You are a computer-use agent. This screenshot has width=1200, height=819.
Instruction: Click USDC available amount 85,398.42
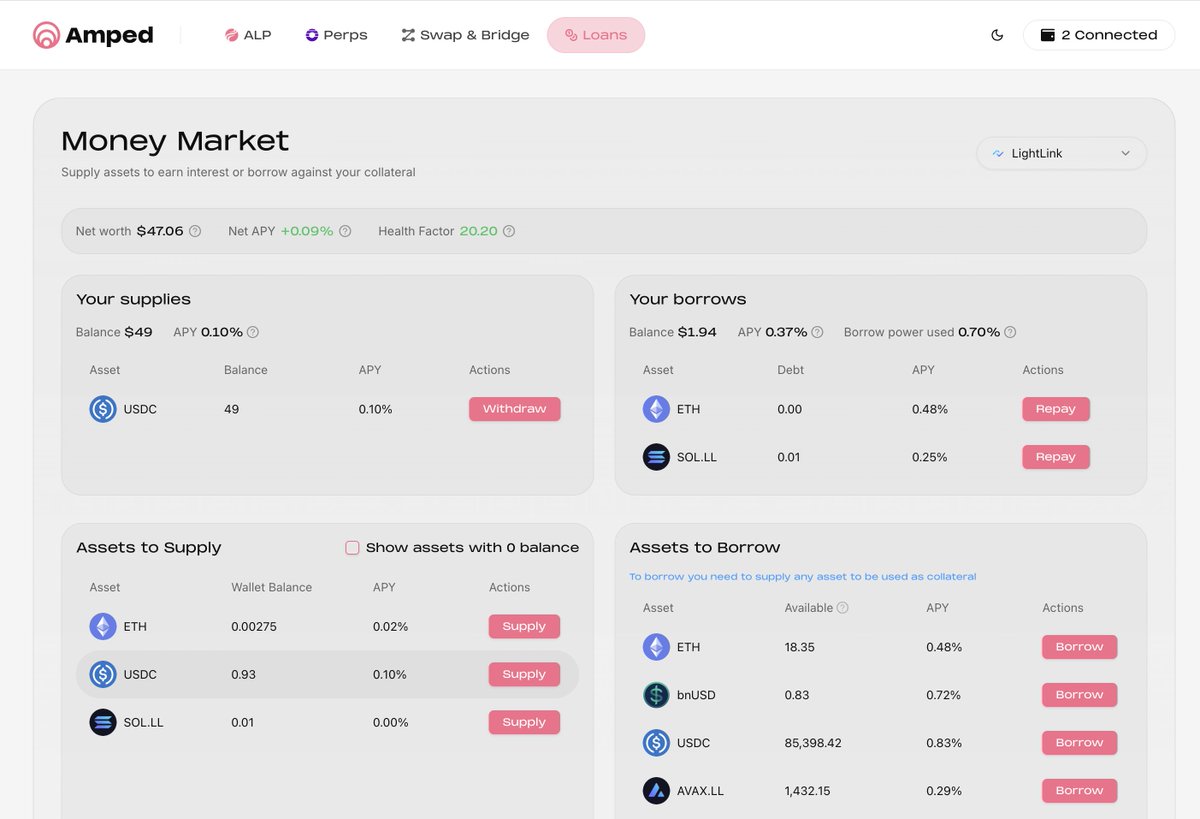click(x=813, y=743)
